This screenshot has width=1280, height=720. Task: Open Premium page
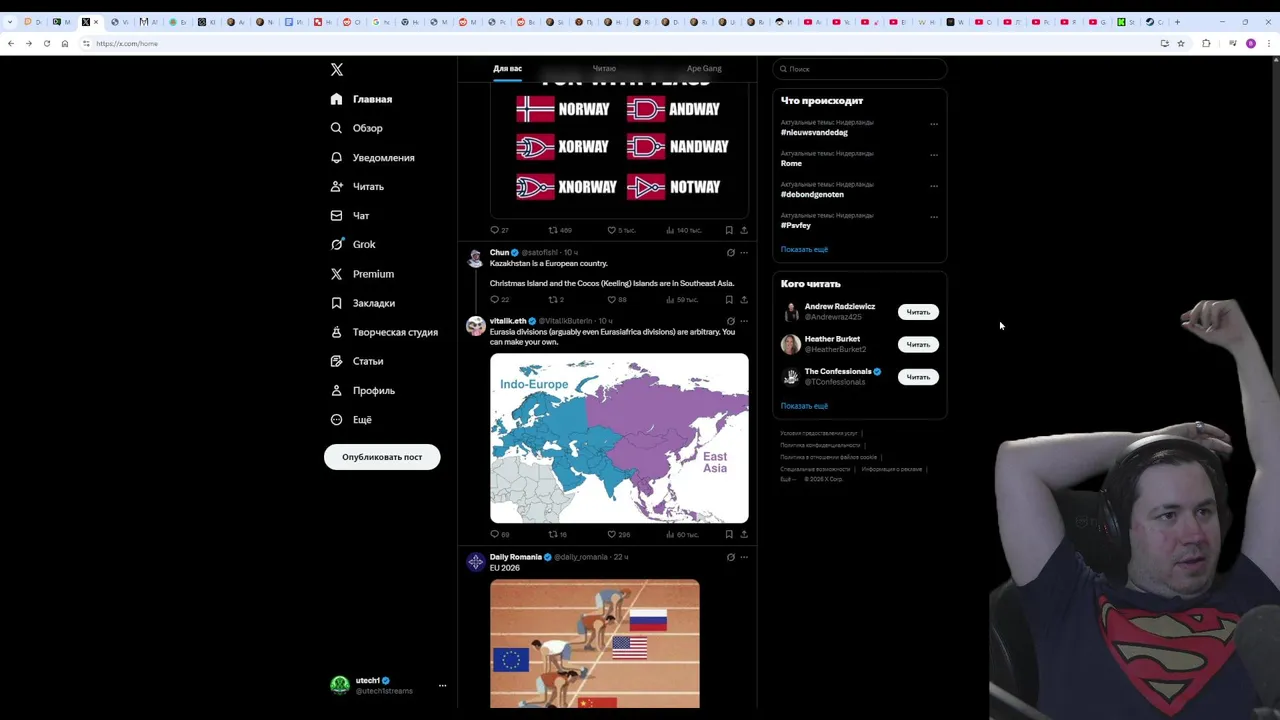point(362,274)
